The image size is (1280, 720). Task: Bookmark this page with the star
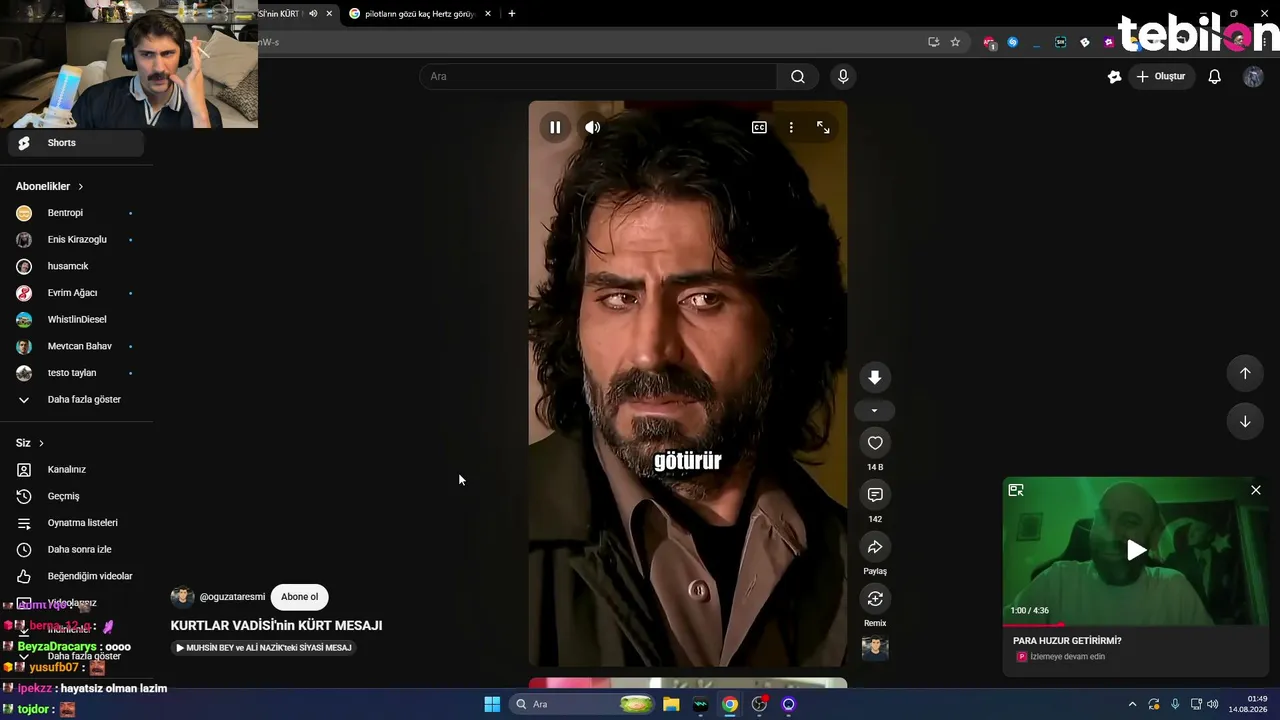[x=955, y=42]
